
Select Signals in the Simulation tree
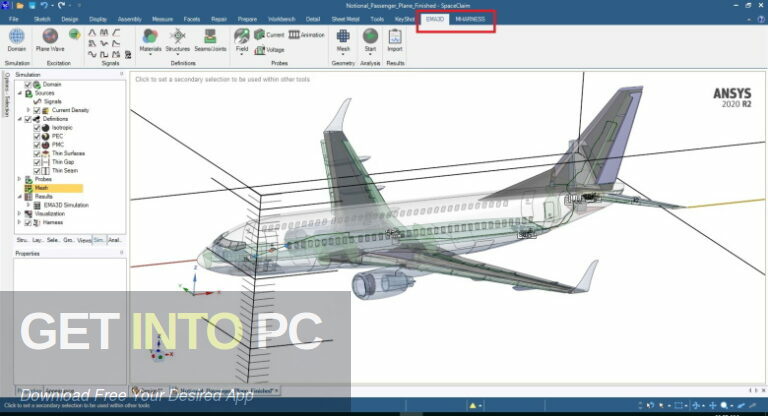click(x=52, y=101)
